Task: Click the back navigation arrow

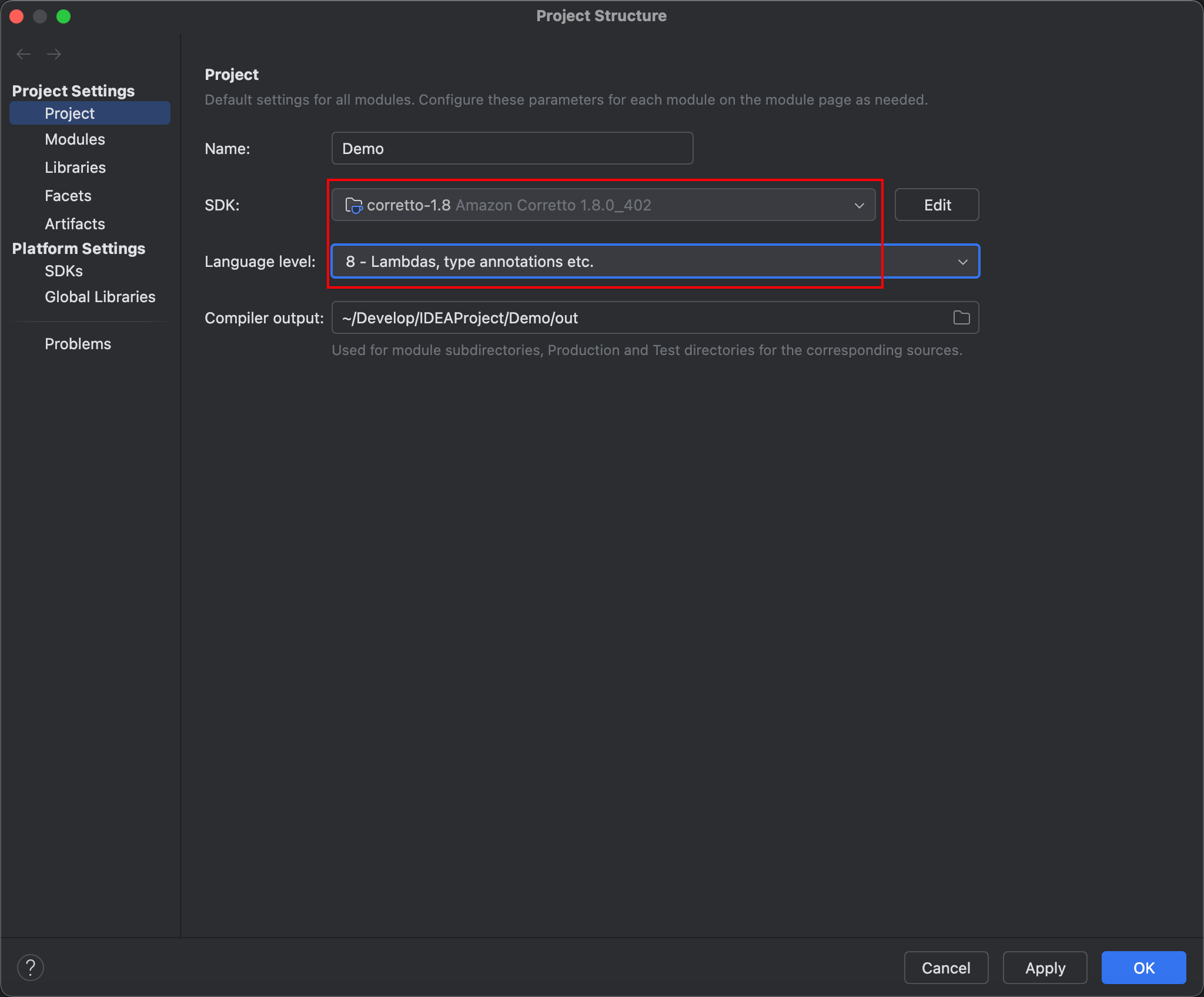Action: [x=24, y=54]
